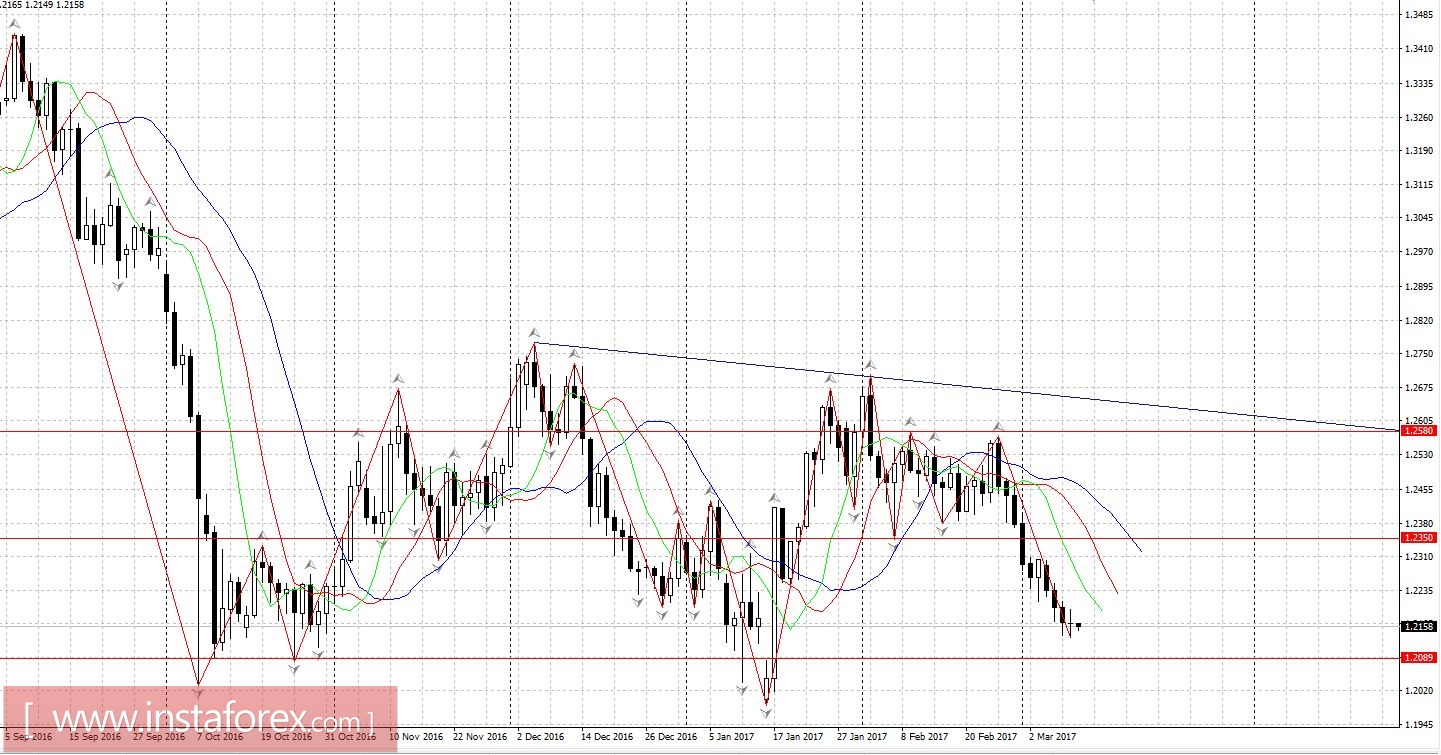Click the 1.1945 price axis value
1441x755 pixels.
click(1420, 725)
